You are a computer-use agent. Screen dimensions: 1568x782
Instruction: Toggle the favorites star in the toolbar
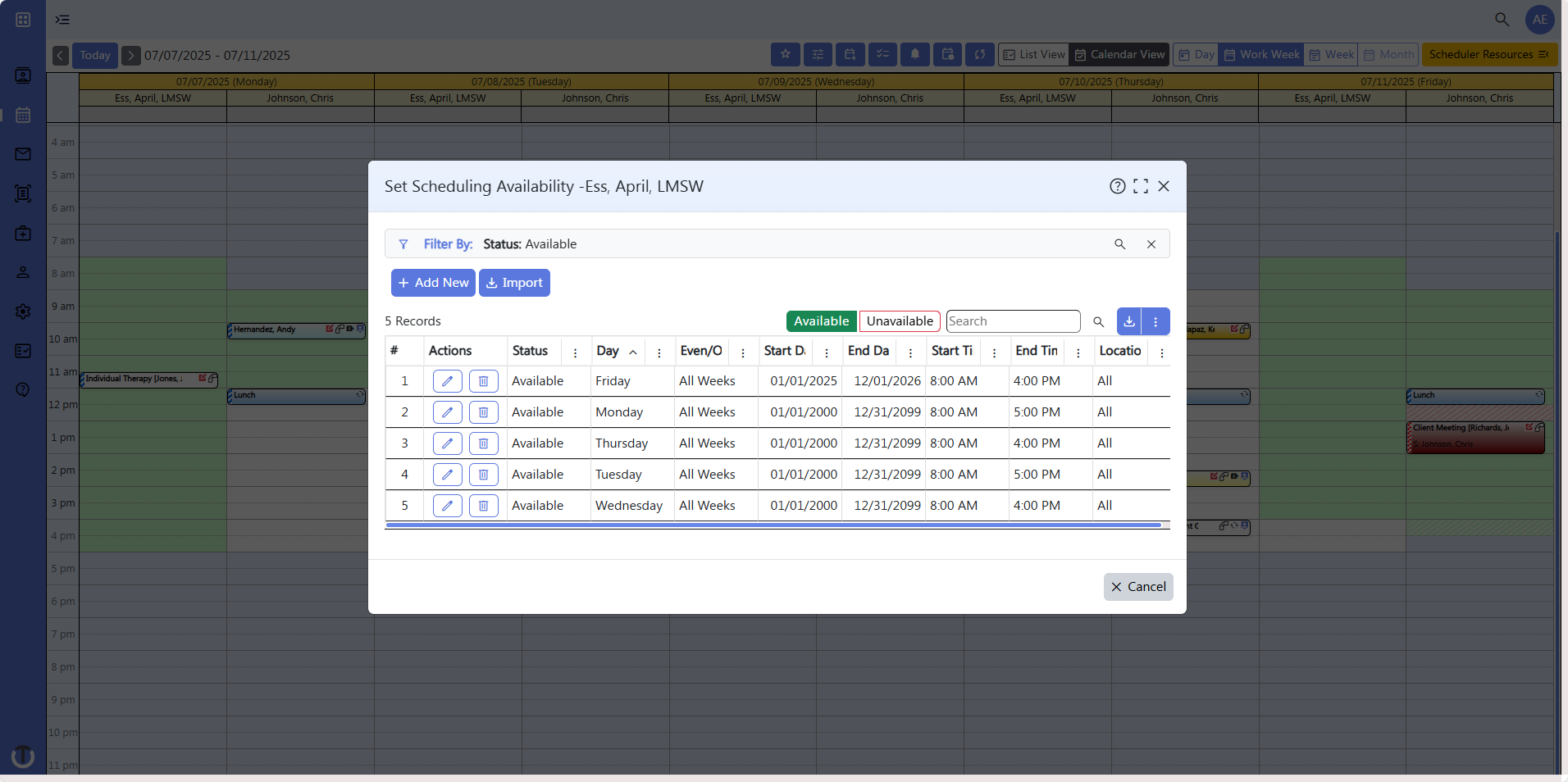[x=786, y=54]
